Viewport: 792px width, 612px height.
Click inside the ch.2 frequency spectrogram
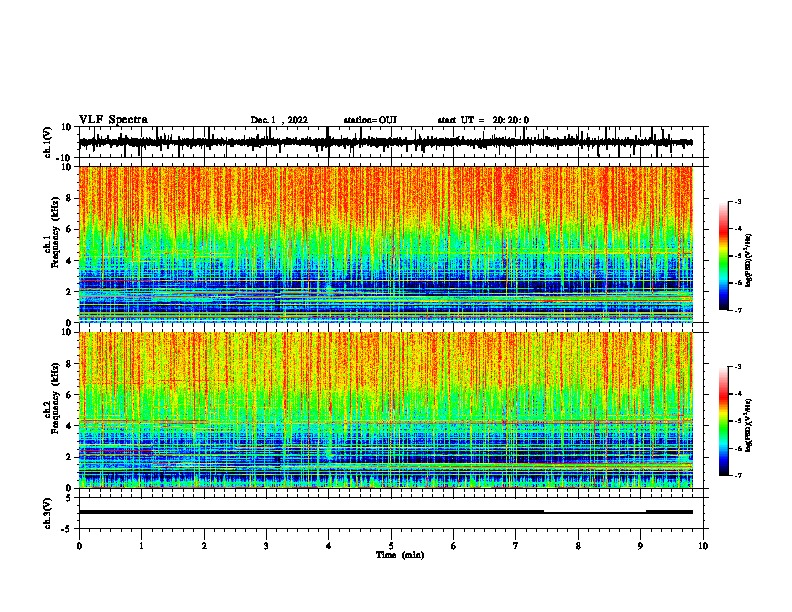point(386,410)
